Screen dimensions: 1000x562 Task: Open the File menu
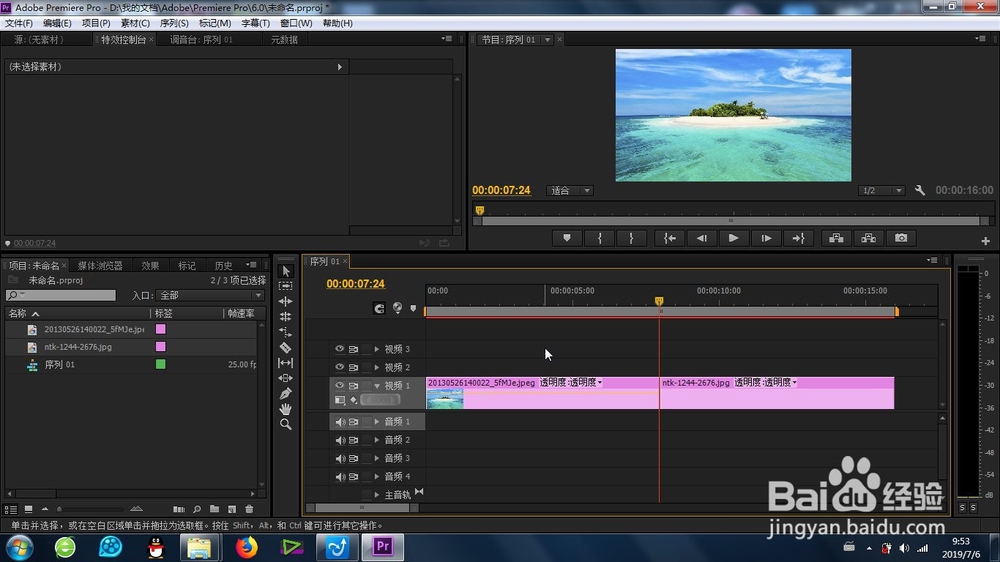click(x=18, y=23)
